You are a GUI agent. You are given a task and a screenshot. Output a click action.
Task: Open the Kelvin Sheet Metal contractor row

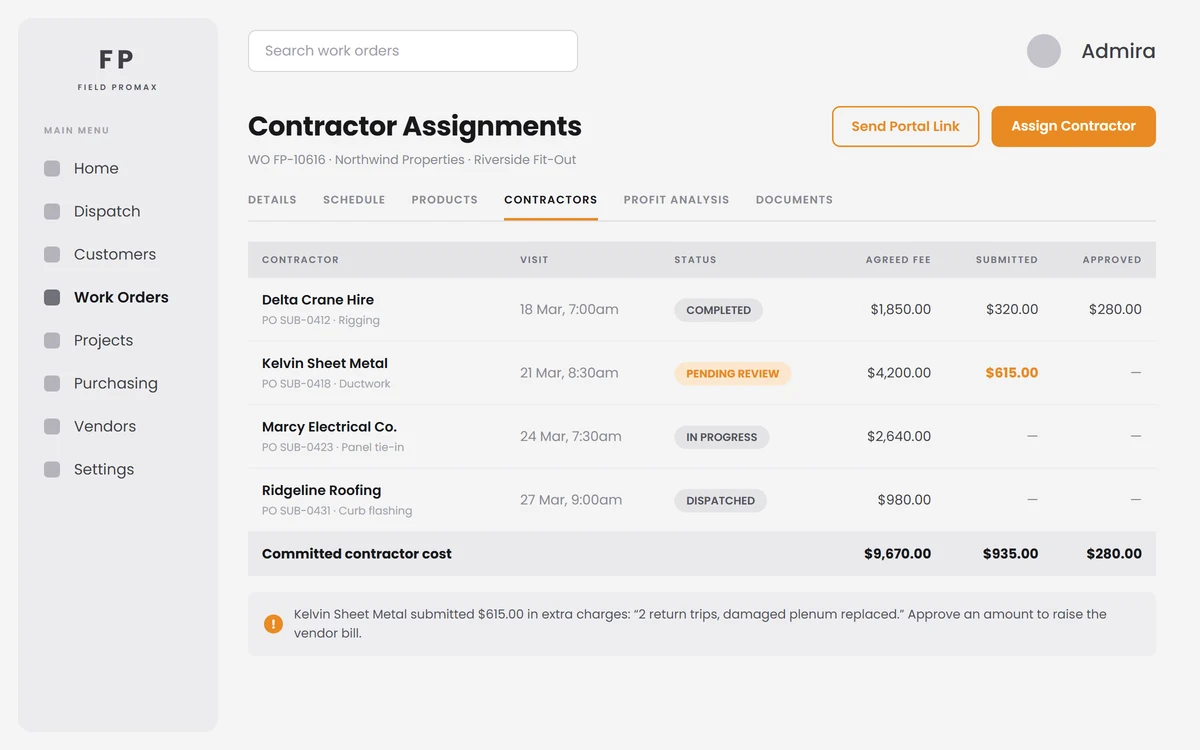(702, 373)
